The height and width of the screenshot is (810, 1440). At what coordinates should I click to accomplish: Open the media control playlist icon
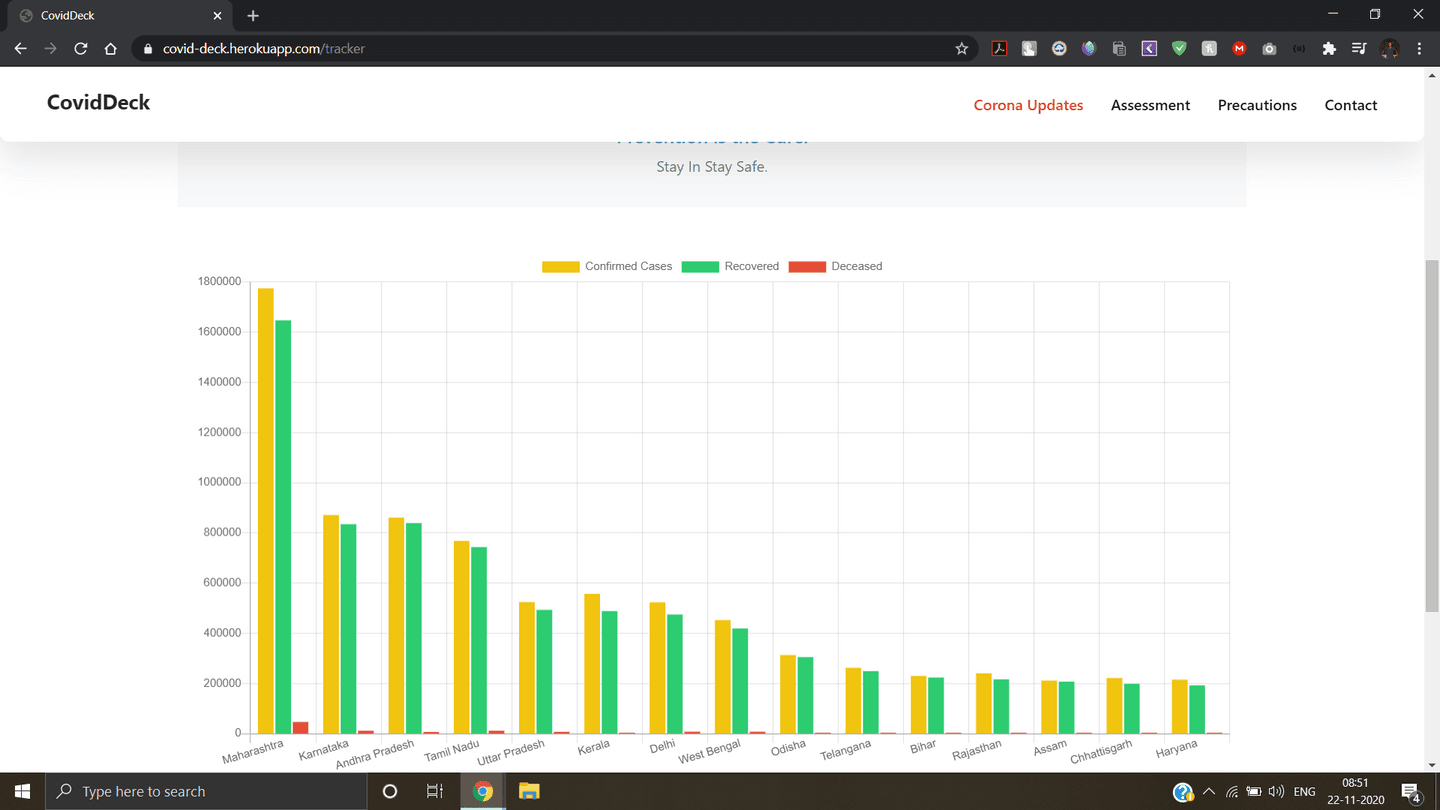1359,48
